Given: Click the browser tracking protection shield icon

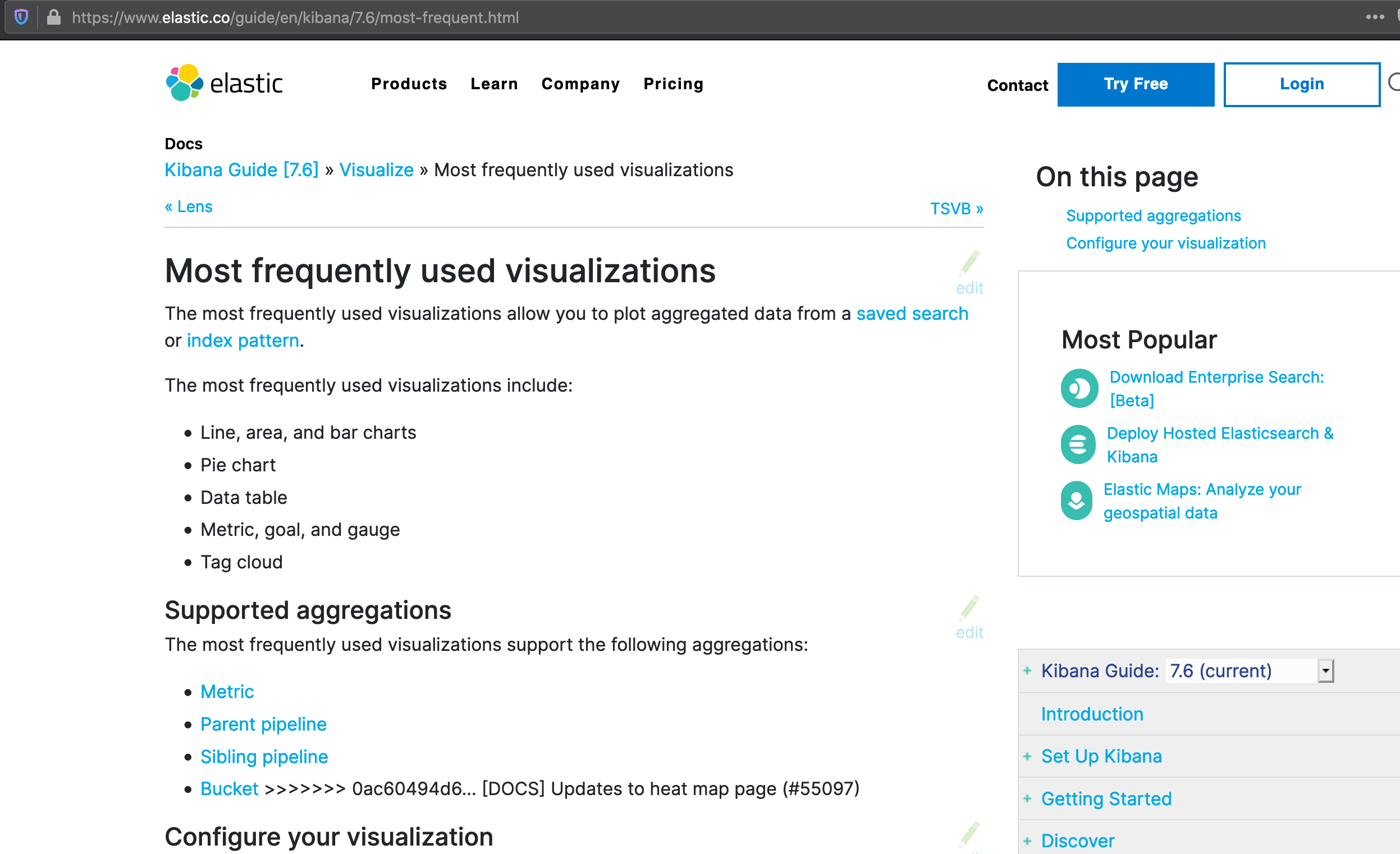Looking at the screenshot, I should tap(21, 17).
